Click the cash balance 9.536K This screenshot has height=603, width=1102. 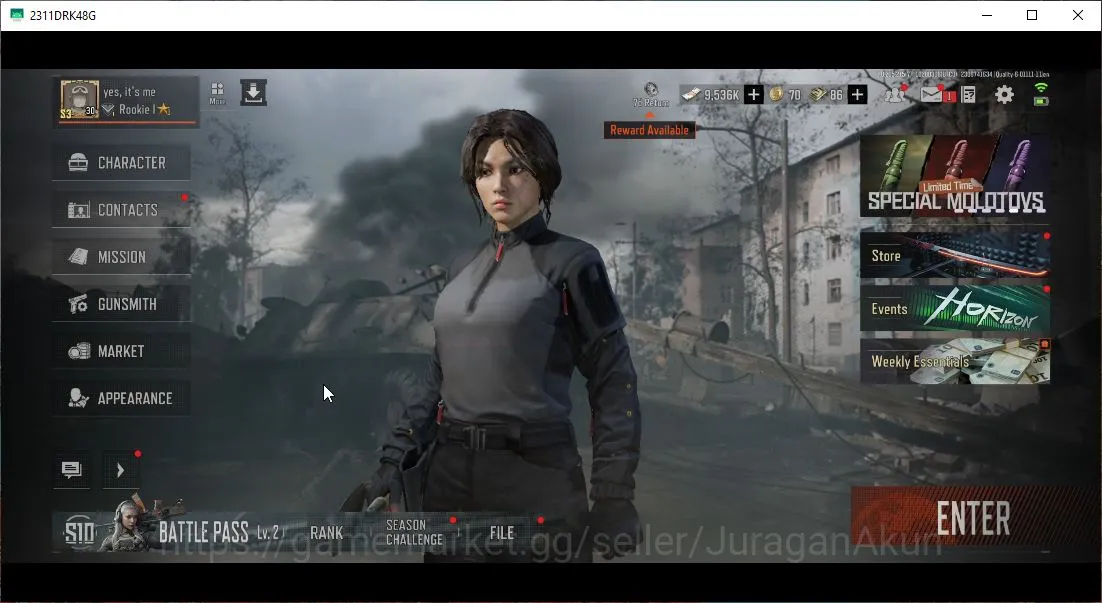point(711,94)
